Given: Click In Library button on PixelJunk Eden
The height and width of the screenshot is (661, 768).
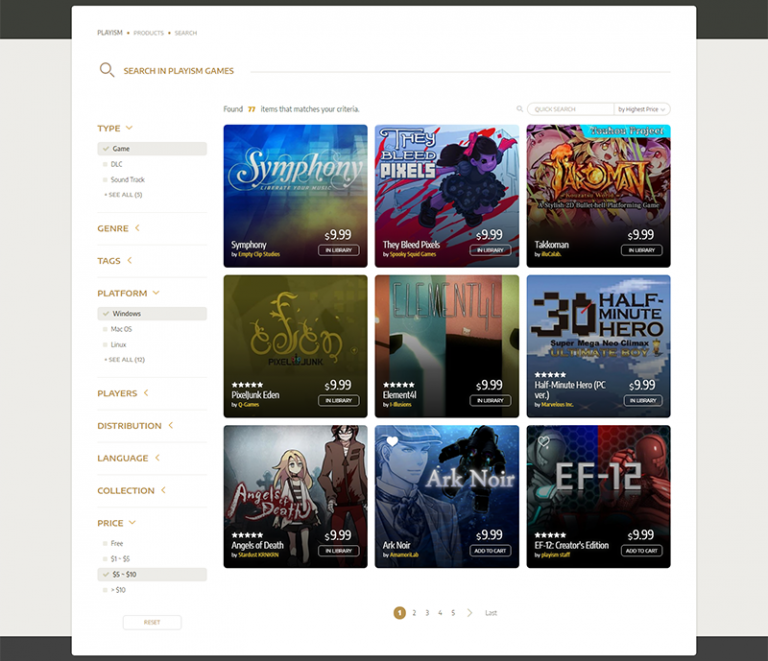Looking at the screenshot, I should [338, 401].
